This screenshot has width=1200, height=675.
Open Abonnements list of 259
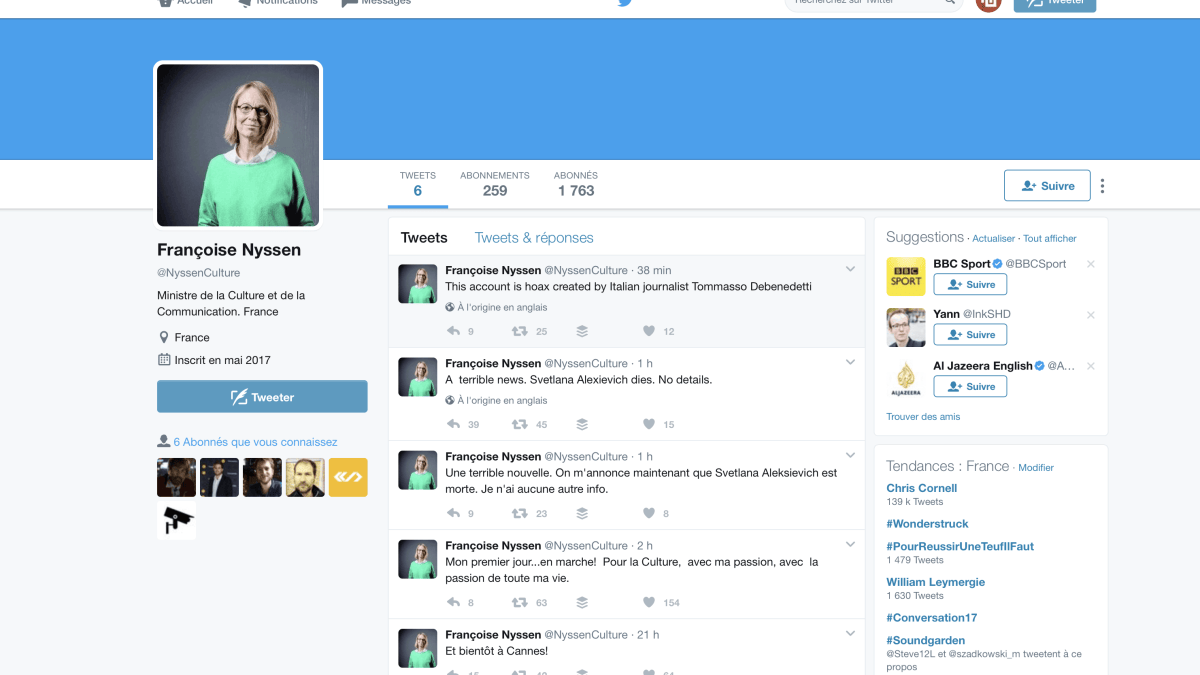(495, 184)
